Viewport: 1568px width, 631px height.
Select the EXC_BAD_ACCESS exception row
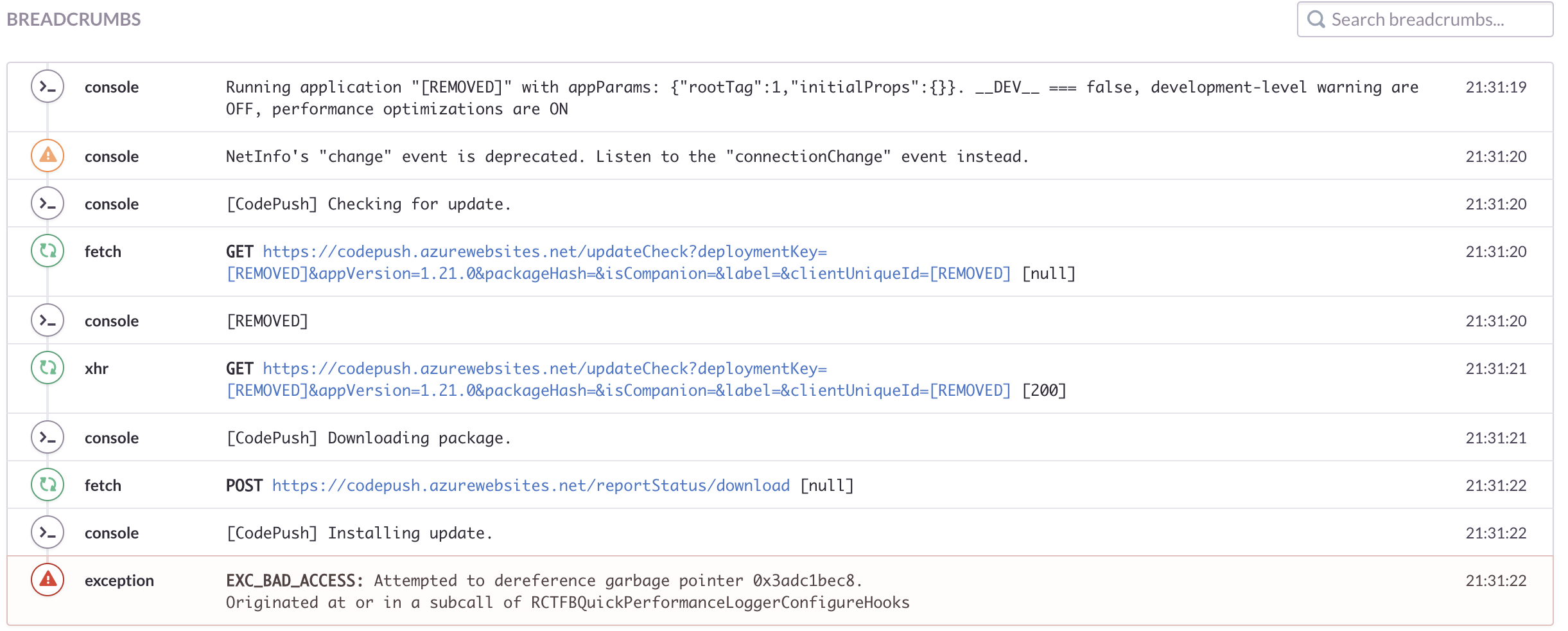point(771,590)
